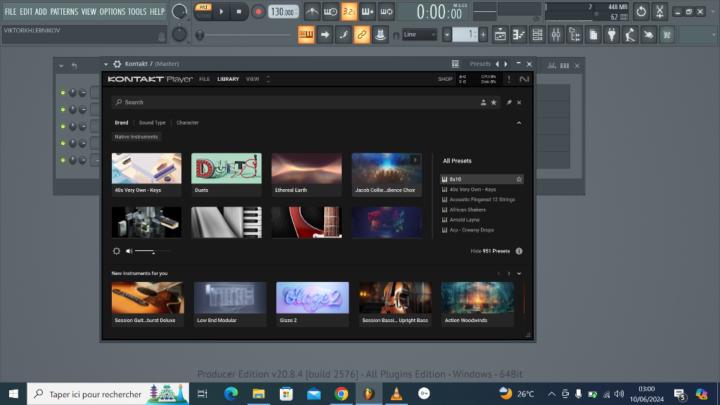Click the pin icon in Kontakt browser
Image resolution: width=720 pixels, height=405 pixels.
tap(508, 102)
